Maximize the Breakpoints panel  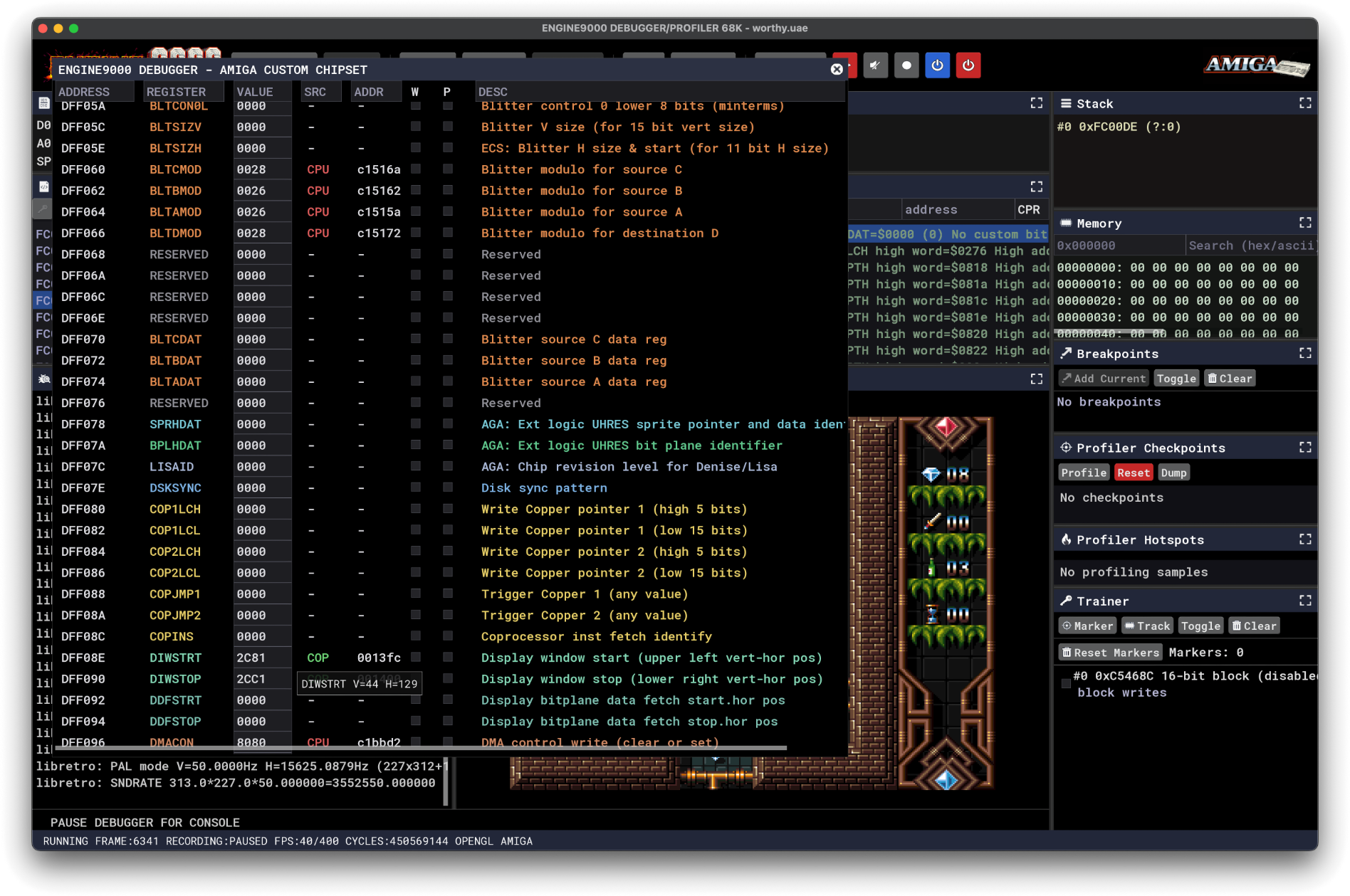tap(1305, 353)
